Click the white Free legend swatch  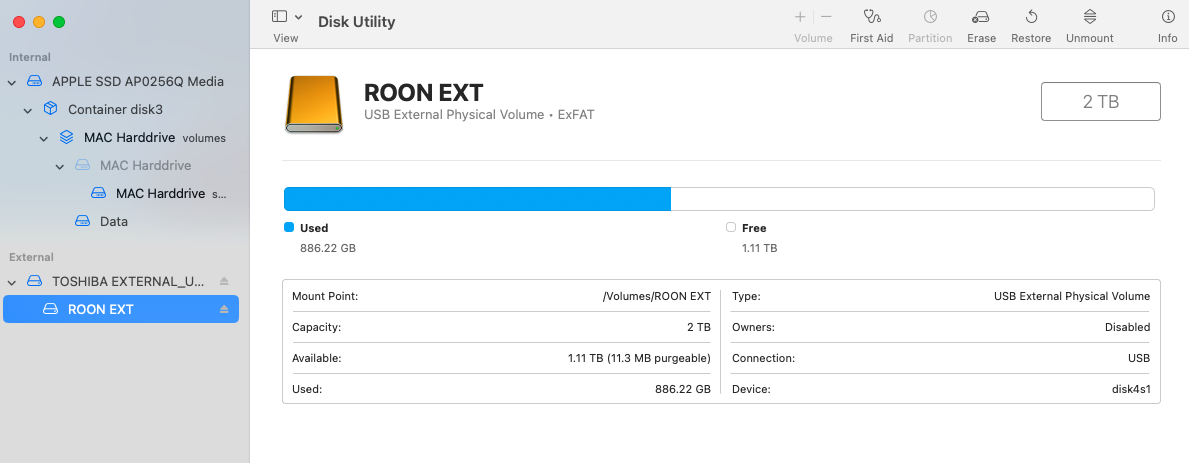(x=731, y=227)
